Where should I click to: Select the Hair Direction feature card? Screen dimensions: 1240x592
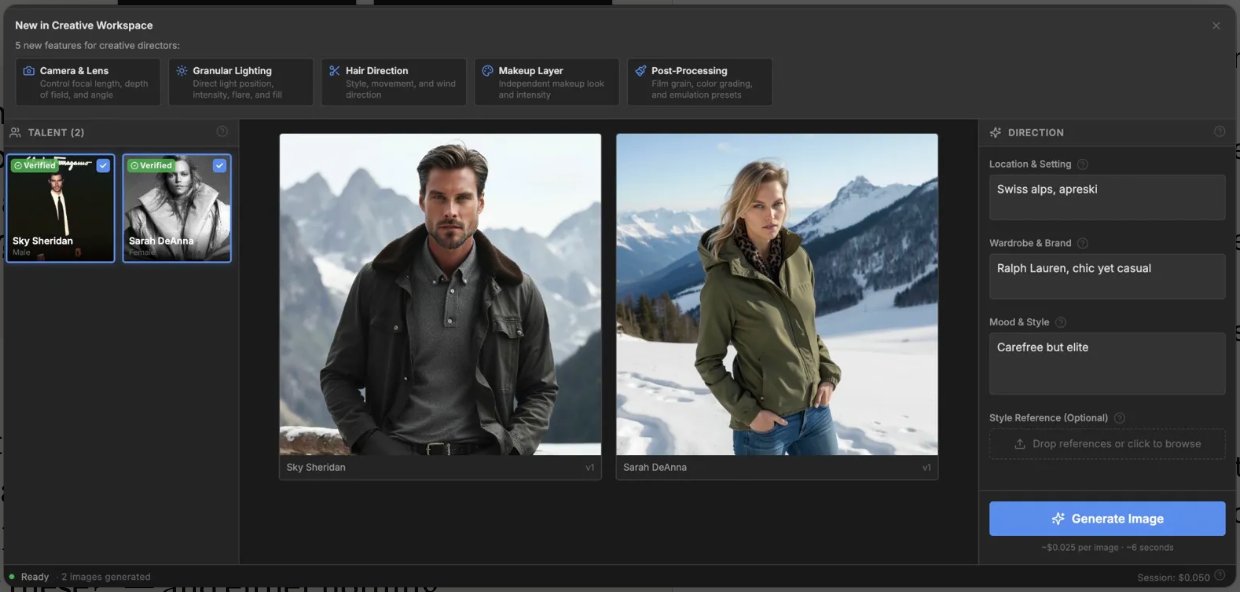[394, 82]
